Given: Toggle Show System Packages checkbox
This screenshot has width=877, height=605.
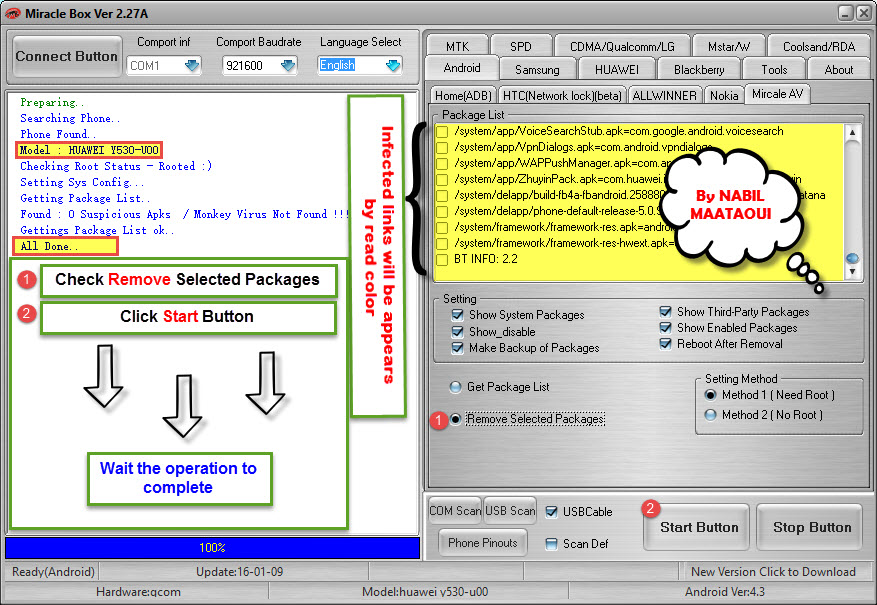Looking at the screenshot, I should click(458, 315).
